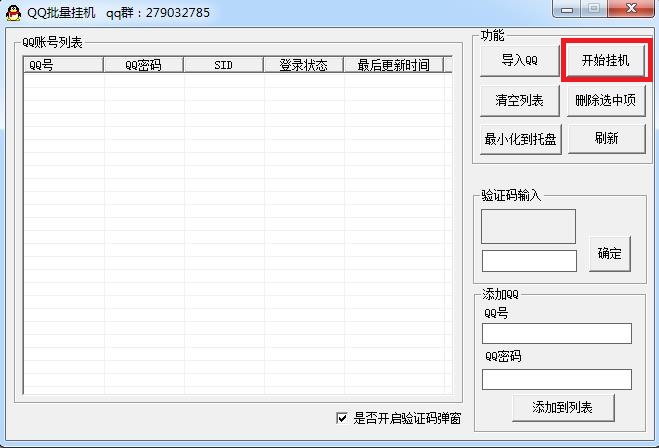Click the window title QQ批量挂机
The width and height of the screenshot is (659, 448).
click(x=61, y=13)
